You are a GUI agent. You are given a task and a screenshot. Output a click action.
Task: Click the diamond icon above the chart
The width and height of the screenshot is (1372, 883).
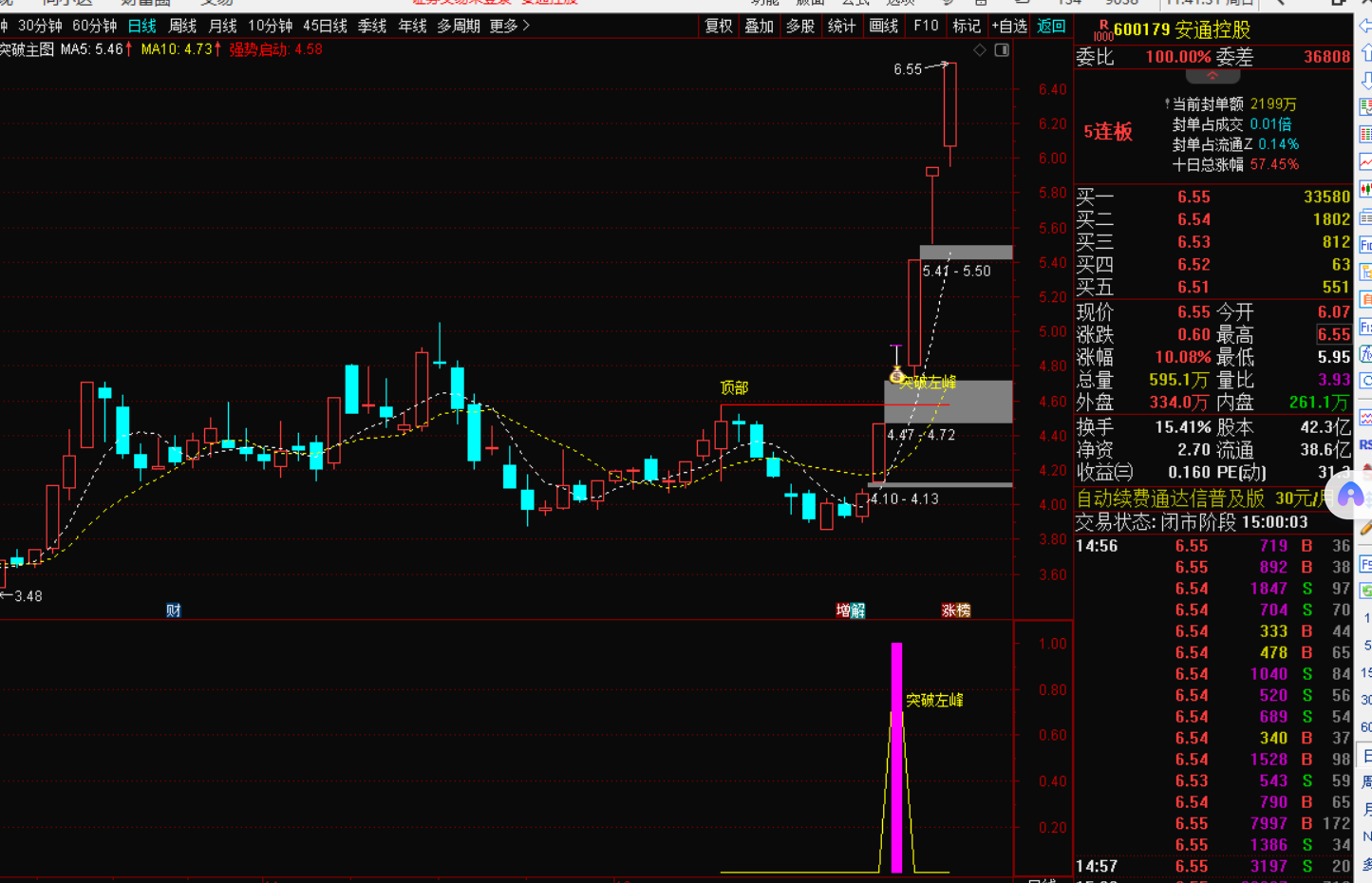(x=980, y=50)
